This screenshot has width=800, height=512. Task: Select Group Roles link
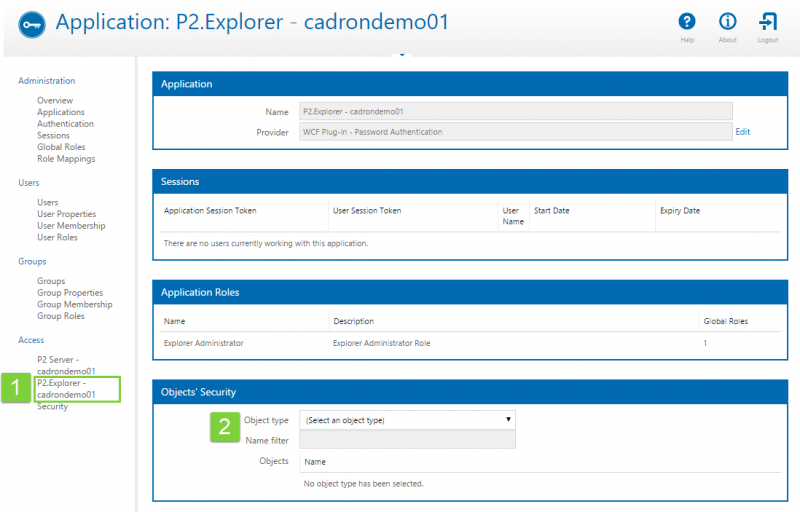tap(61, 316)
